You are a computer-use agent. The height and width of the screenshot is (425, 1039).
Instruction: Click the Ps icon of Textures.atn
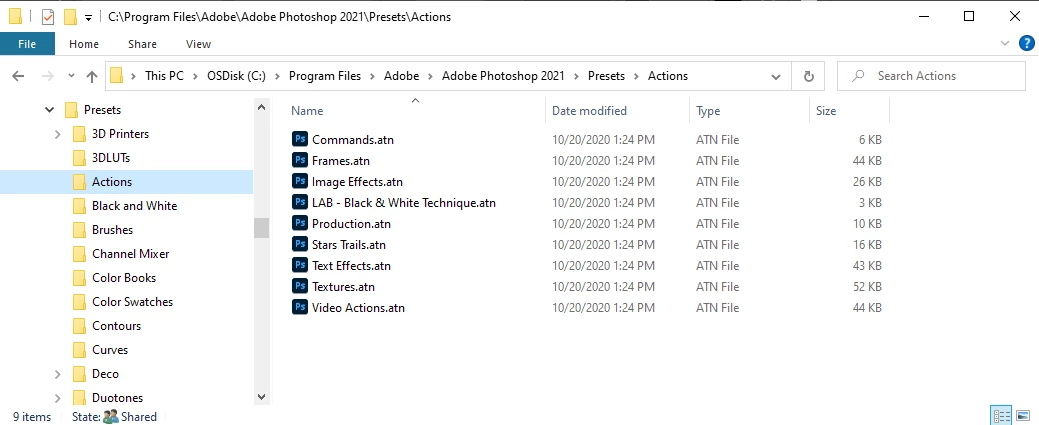click(x=300, y=286)
